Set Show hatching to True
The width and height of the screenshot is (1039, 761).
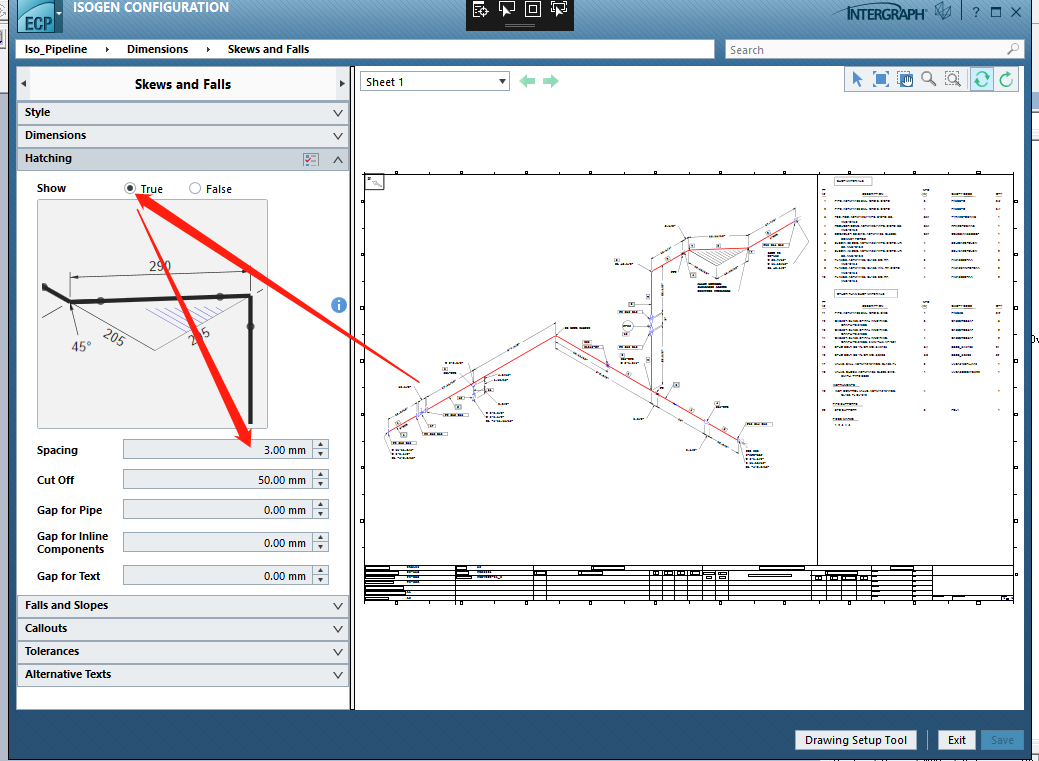[130, 188]
